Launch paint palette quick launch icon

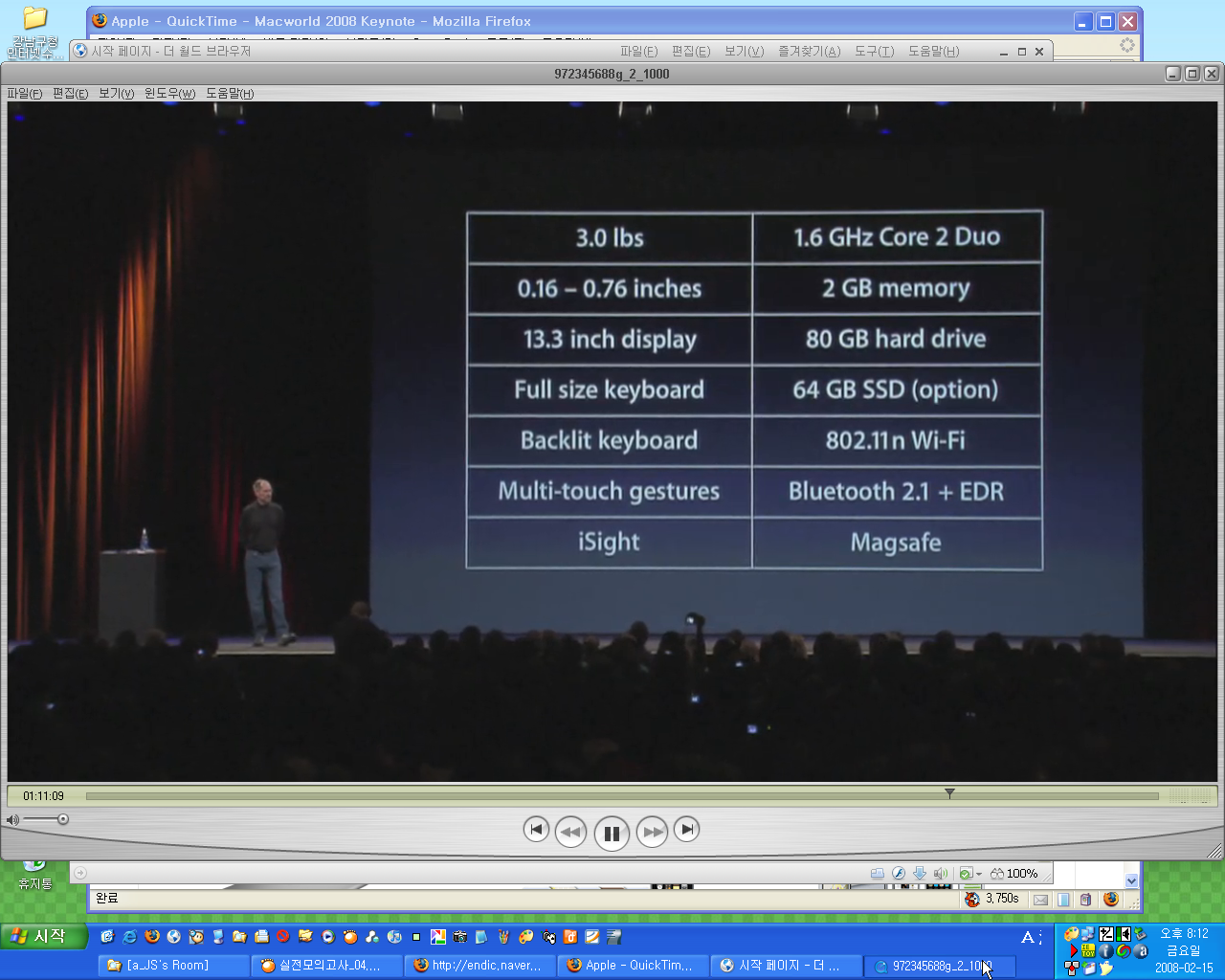[x=526, y=937]
